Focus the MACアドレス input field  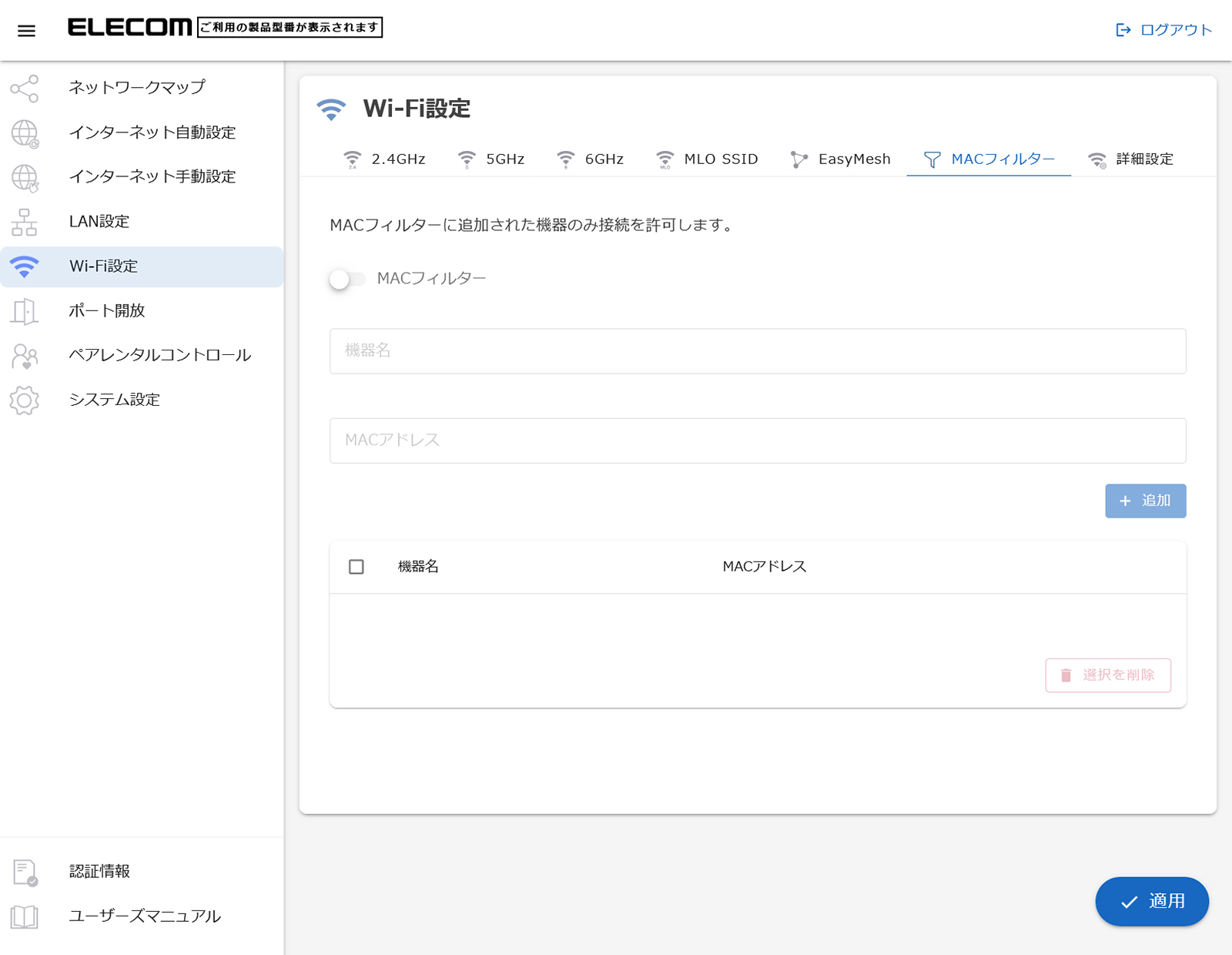(x=757, y=441)
